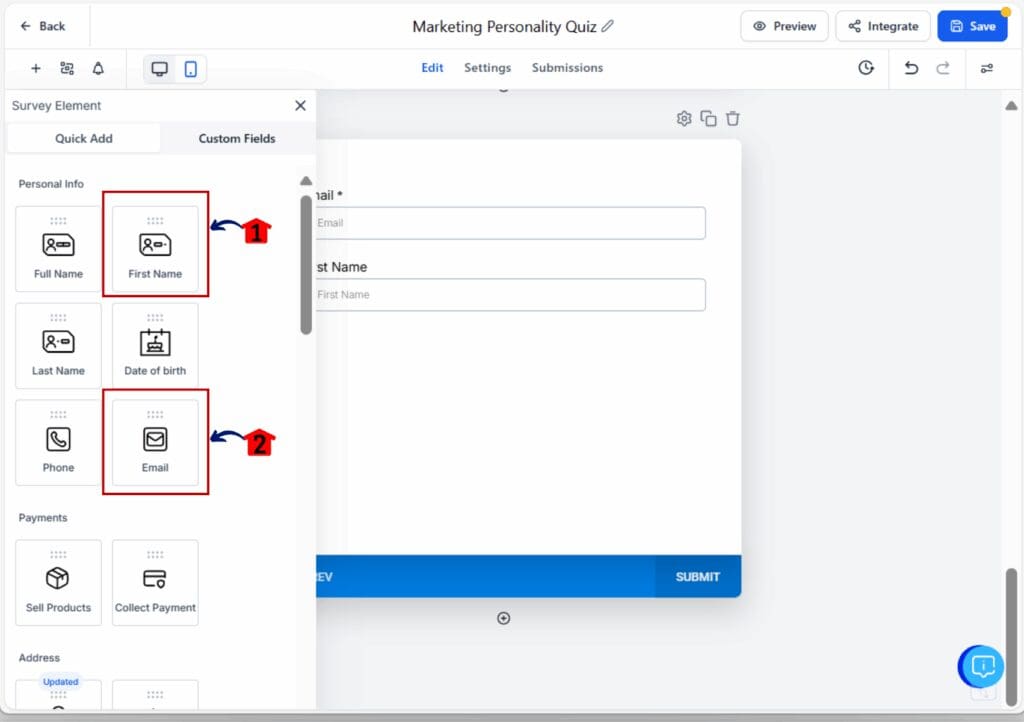Open the Custom Fields tab
The height and width of the screenshot is (722, 1024).
tap(237, 138)
